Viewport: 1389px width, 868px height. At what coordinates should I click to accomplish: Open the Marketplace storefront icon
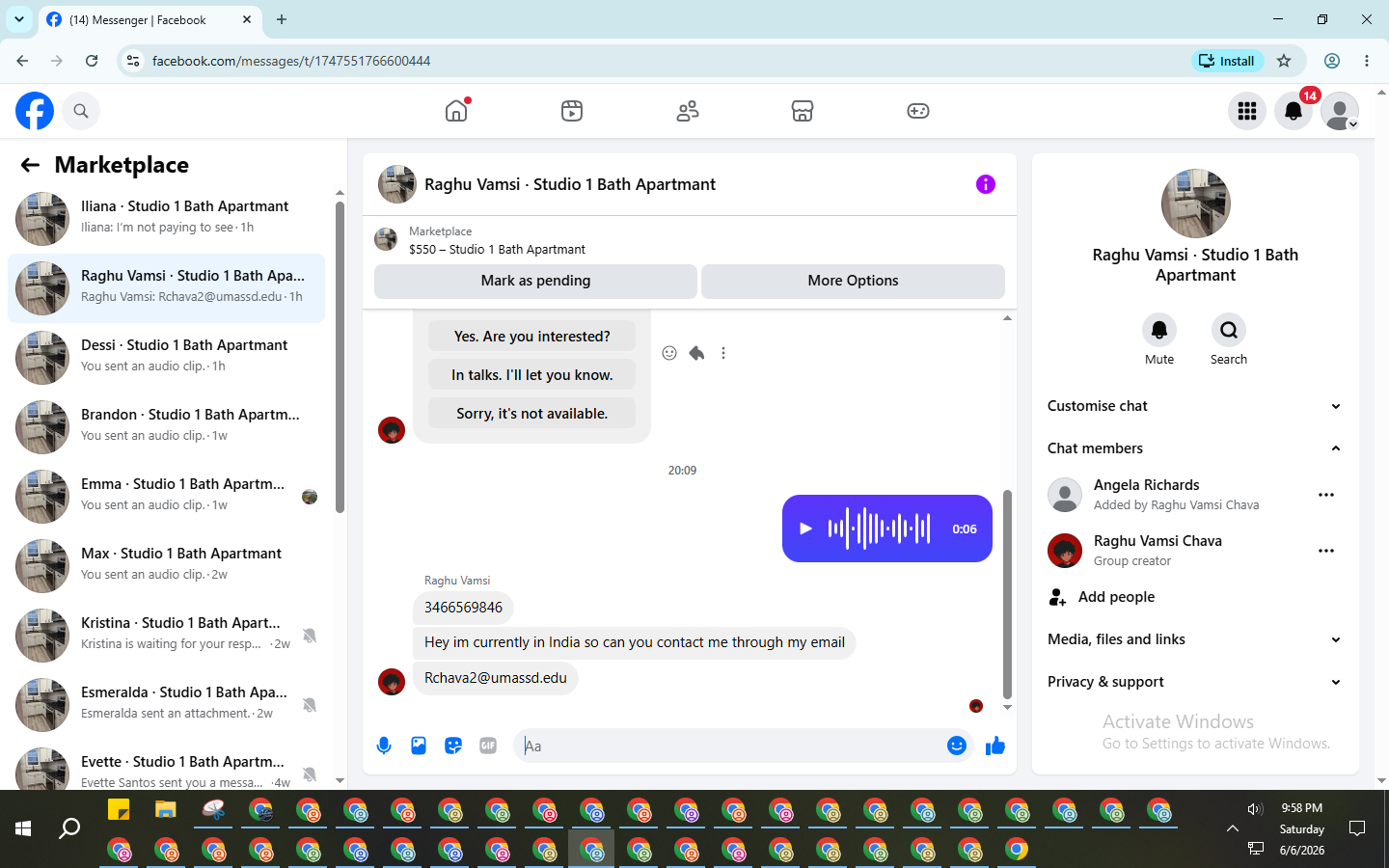803,111
